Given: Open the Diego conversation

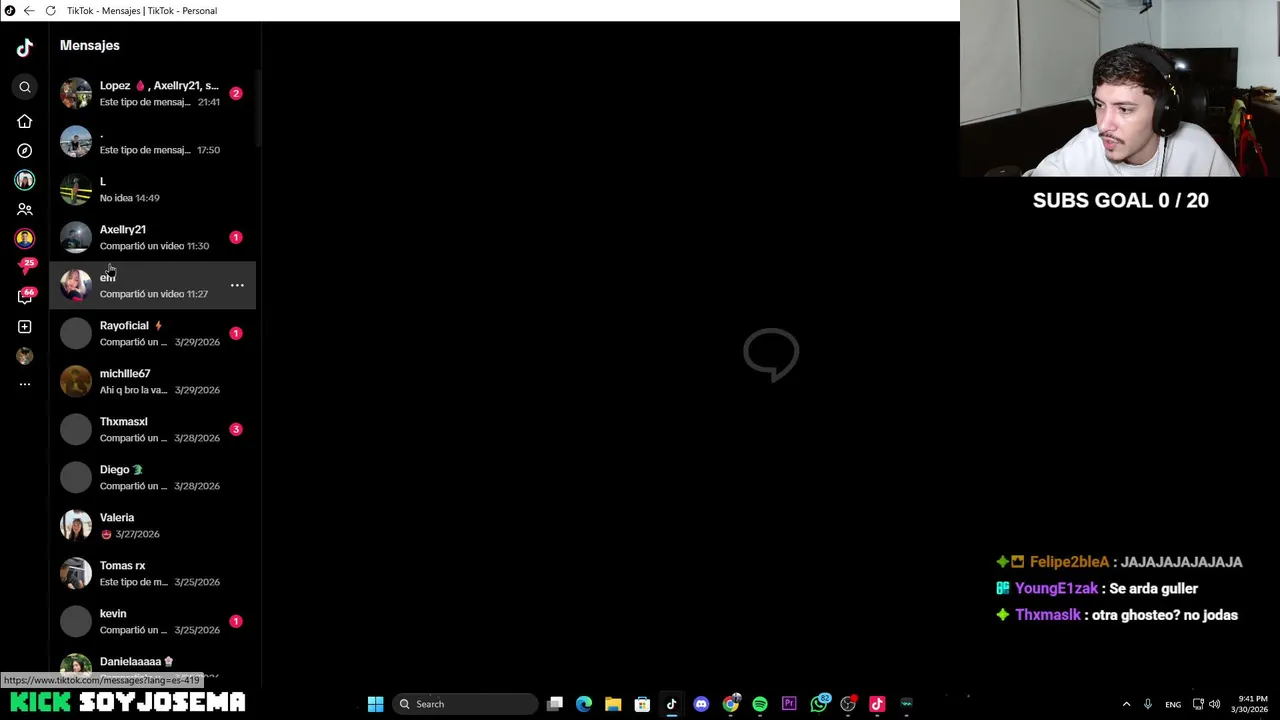Looking at the screenshot, I should [x=153, y=477].
